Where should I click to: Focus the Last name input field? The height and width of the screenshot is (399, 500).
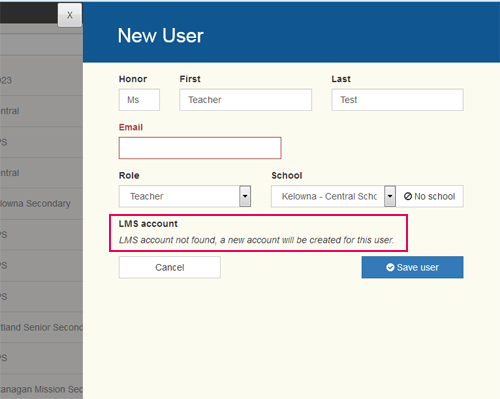pos(397,100)
